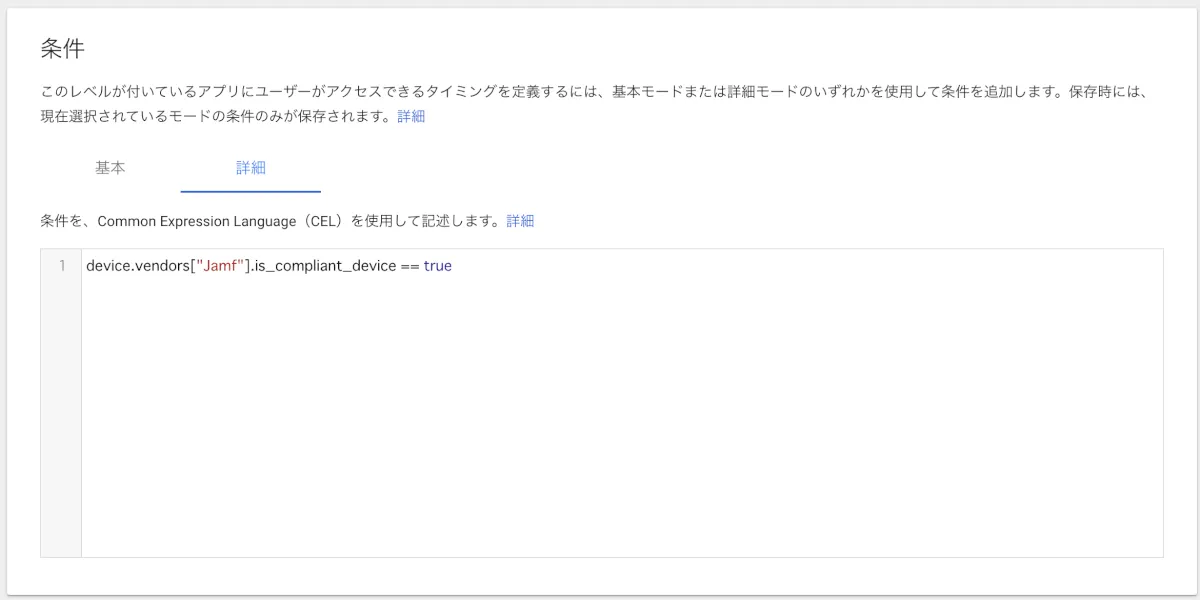Viewport: 1200px width, 600px height.
Task: Click the == operator in the expression
Action: click(x=410, y=266)
